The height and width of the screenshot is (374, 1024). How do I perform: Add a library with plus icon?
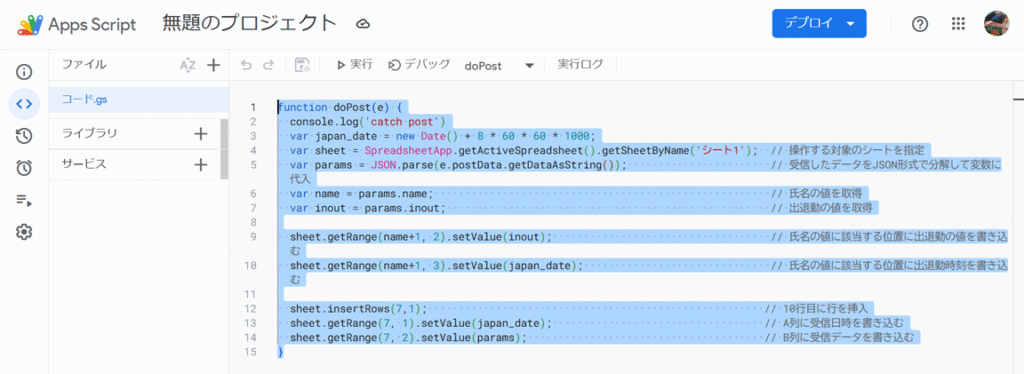point(200,134)
